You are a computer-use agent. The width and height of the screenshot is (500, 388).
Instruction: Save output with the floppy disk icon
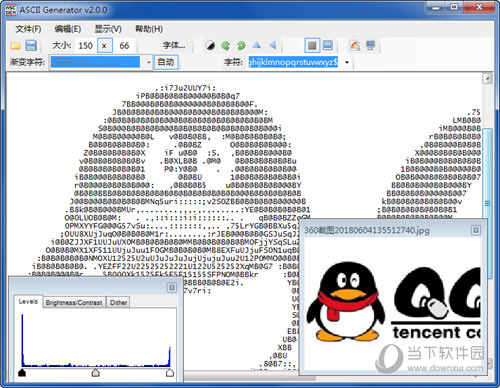[31, 46]
